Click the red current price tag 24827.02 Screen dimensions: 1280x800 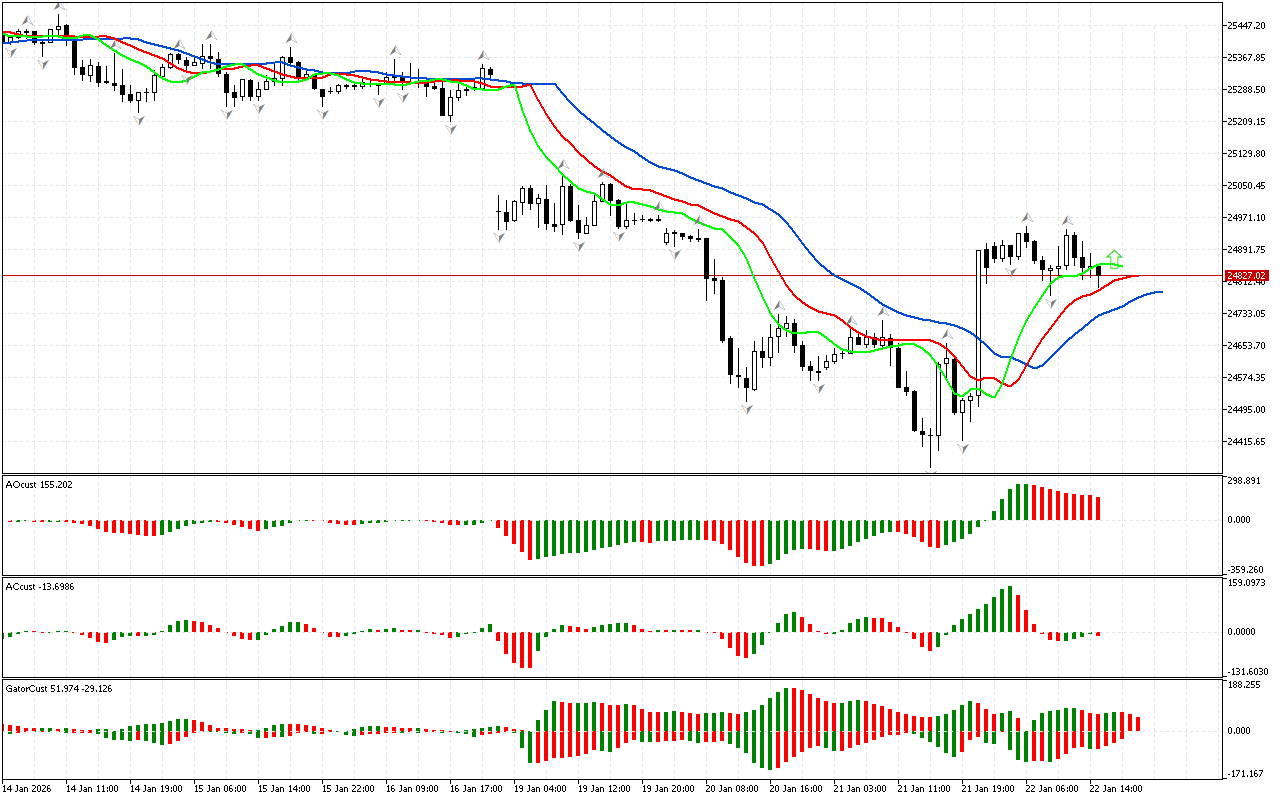pyautogui.click(x=1246, y=275)
